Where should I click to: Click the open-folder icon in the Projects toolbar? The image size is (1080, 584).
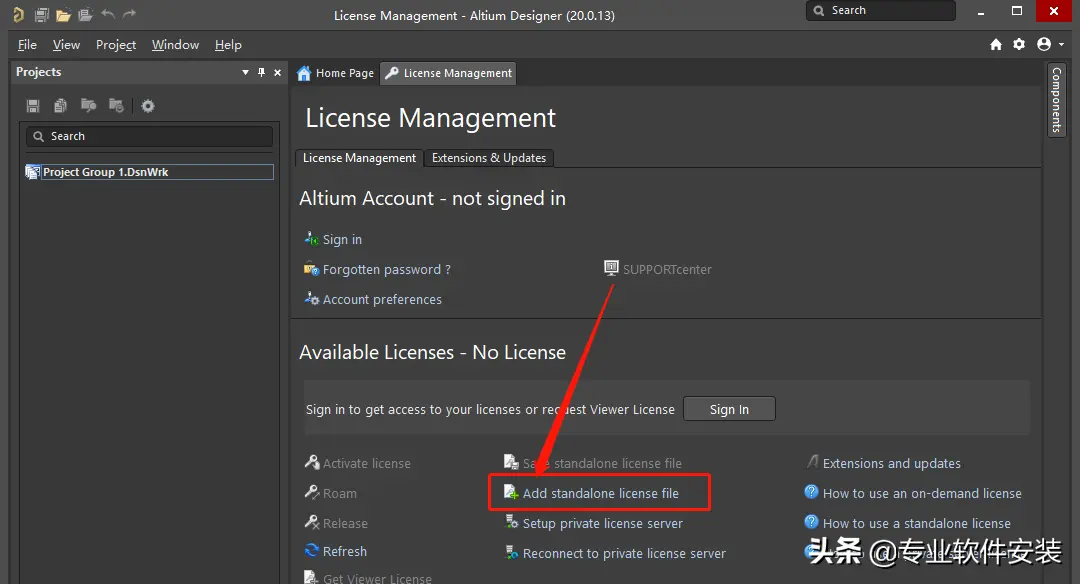pos(88,105)
